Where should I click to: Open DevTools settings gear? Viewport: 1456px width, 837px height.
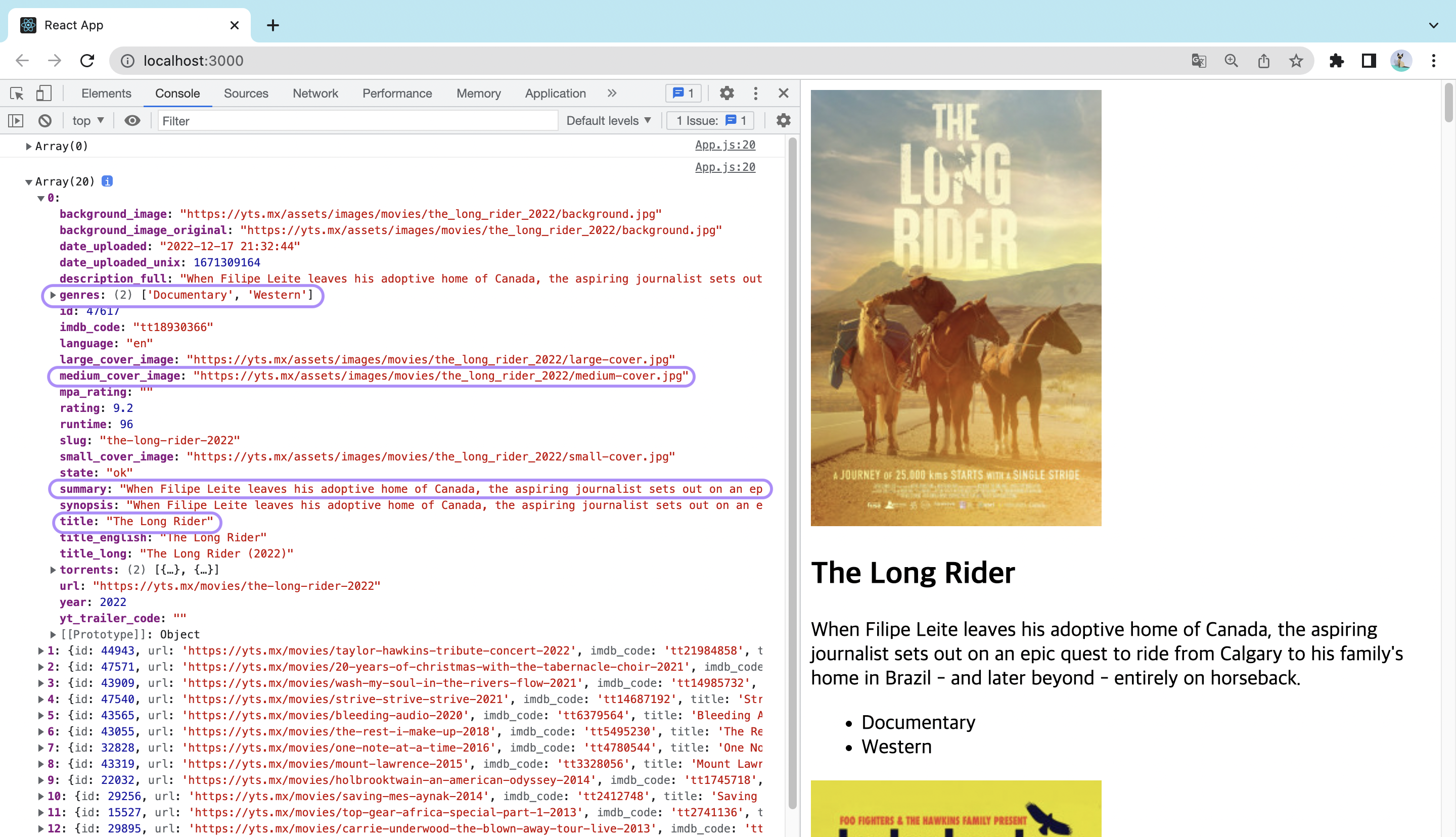pos(726,93)
